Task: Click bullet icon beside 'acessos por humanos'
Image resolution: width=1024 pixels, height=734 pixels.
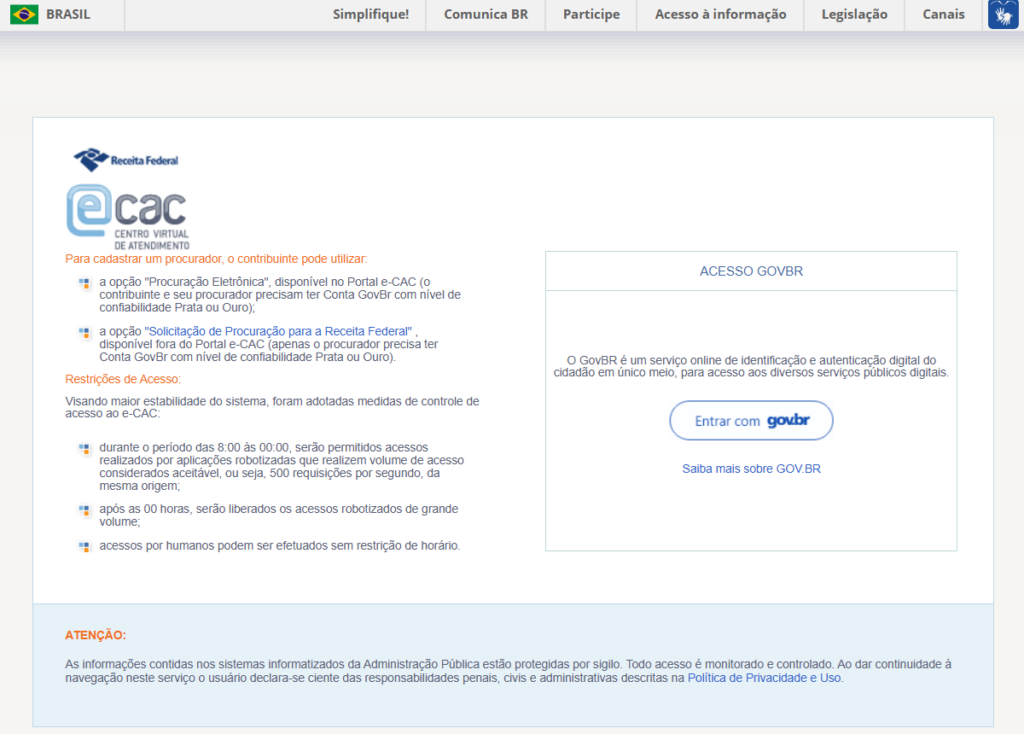Action: click(84, 547)
